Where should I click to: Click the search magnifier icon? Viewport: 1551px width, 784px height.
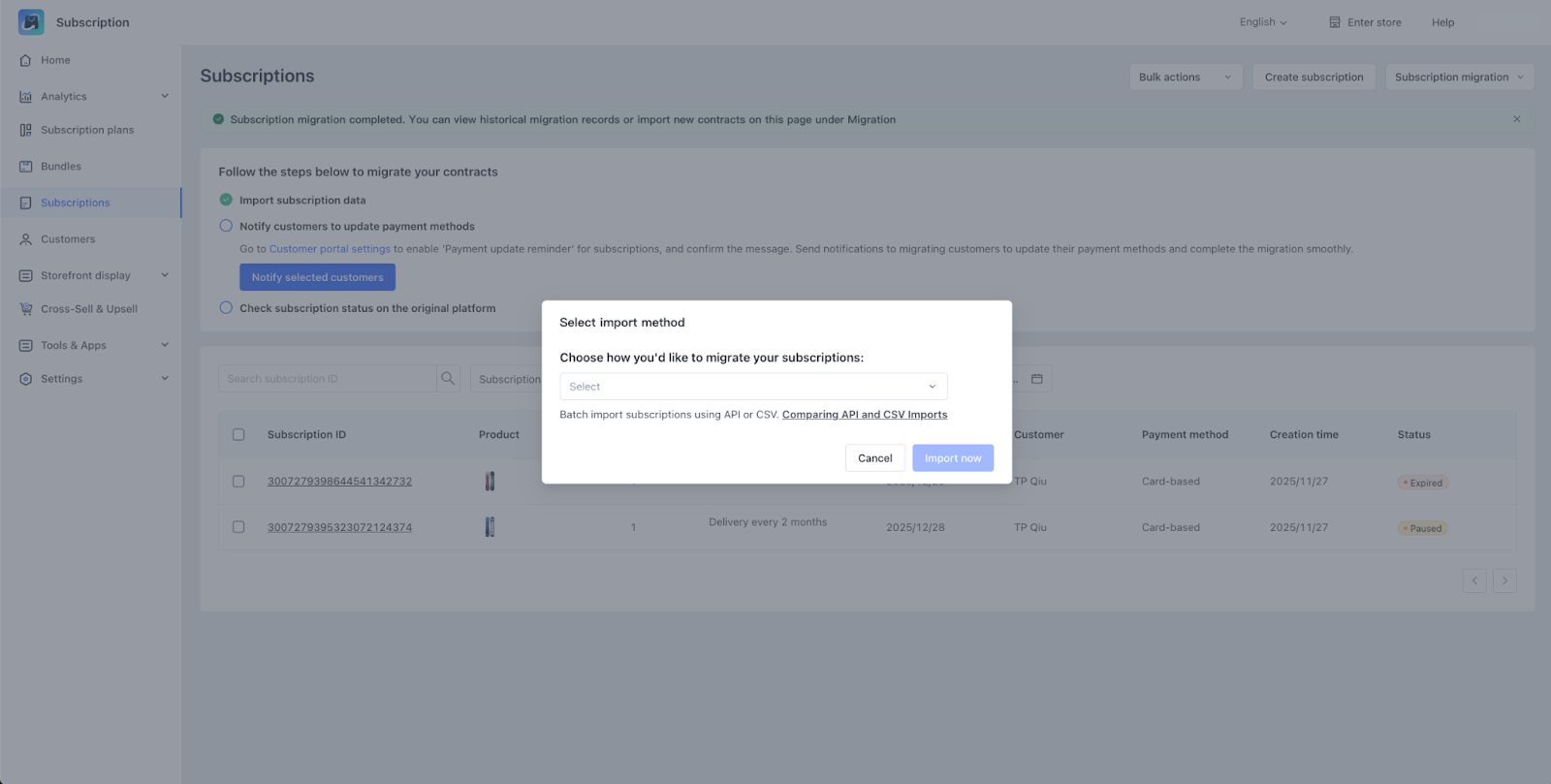coord(448,379)
